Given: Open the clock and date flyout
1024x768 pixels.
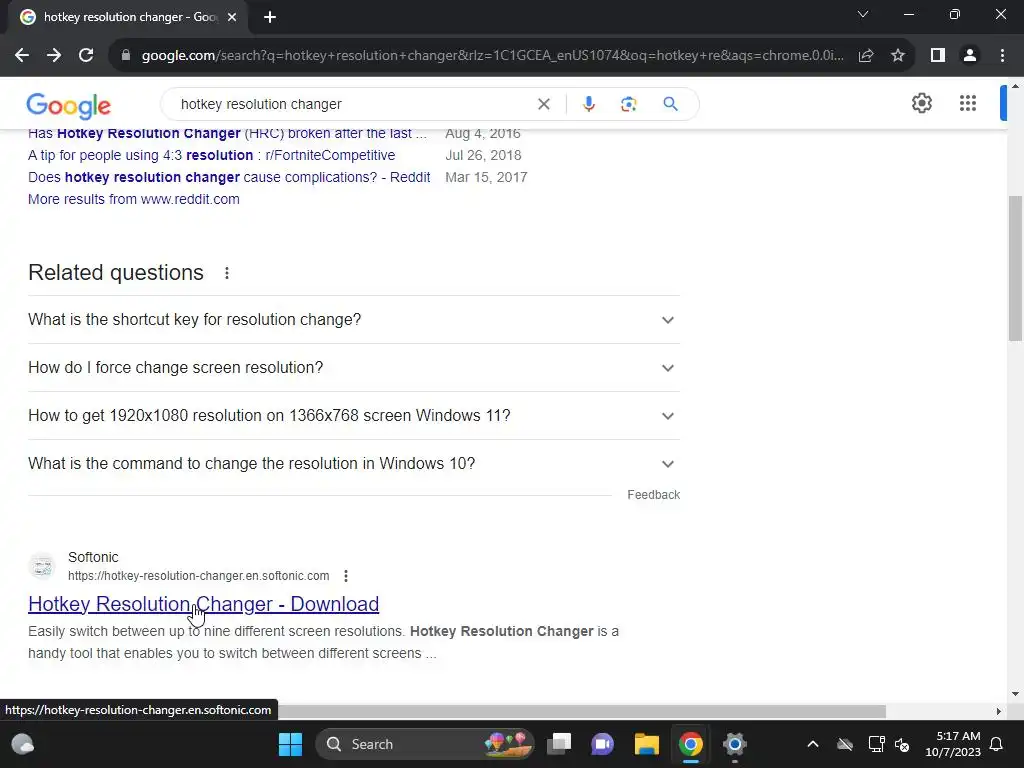Looking at the screenshot, I should (953, 744).
